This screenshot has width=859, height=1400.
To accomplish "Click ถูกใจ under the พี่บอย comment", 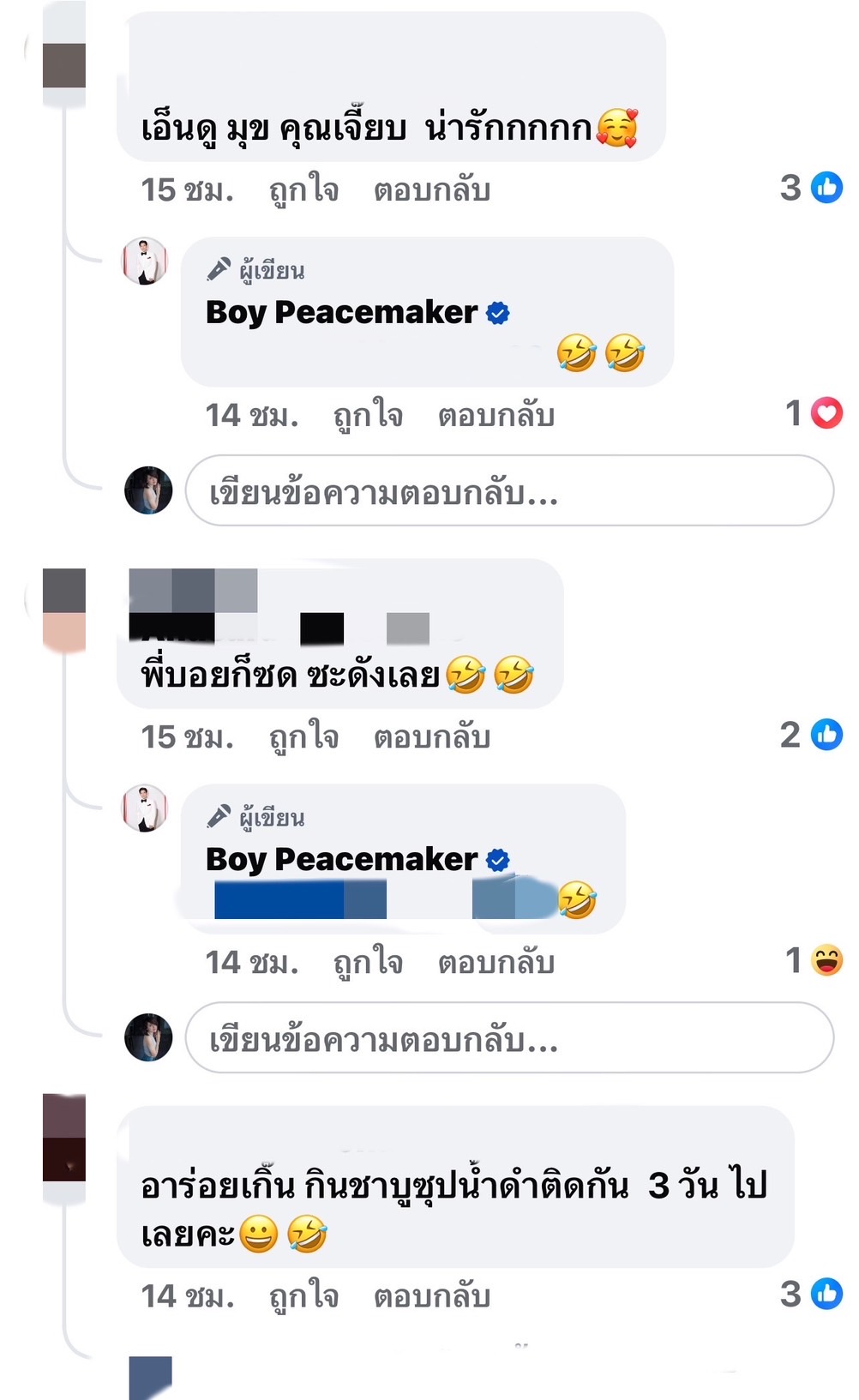I will click(x=303, y=737).
